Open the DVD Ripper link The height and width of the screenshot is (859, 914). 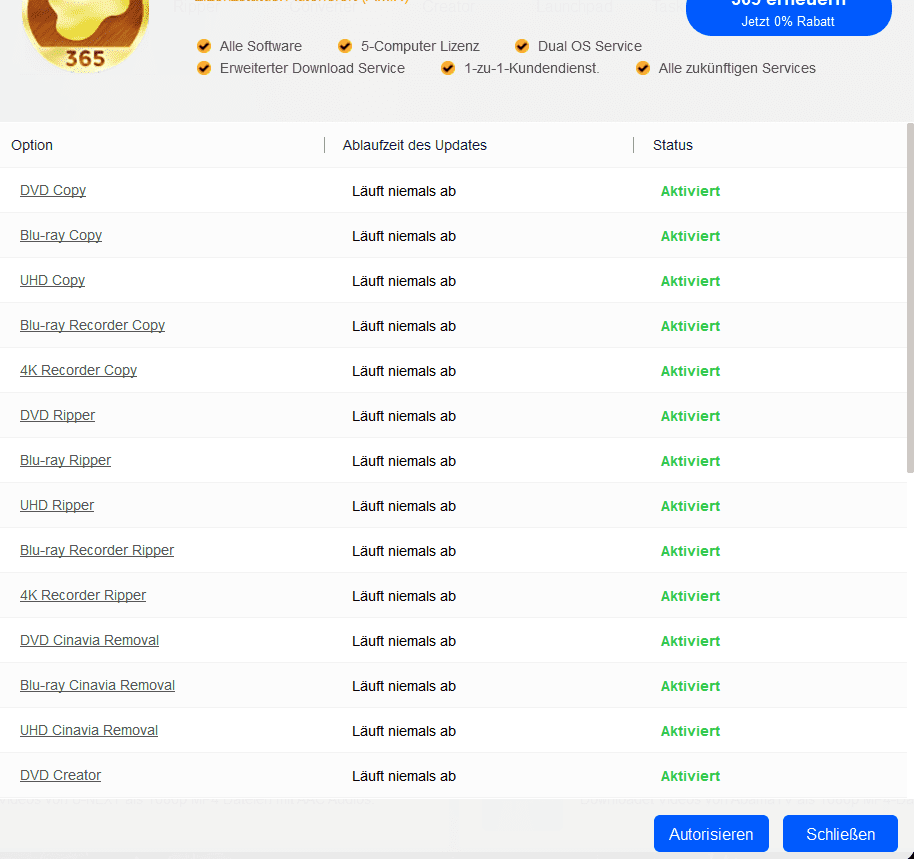coord(58,415)
